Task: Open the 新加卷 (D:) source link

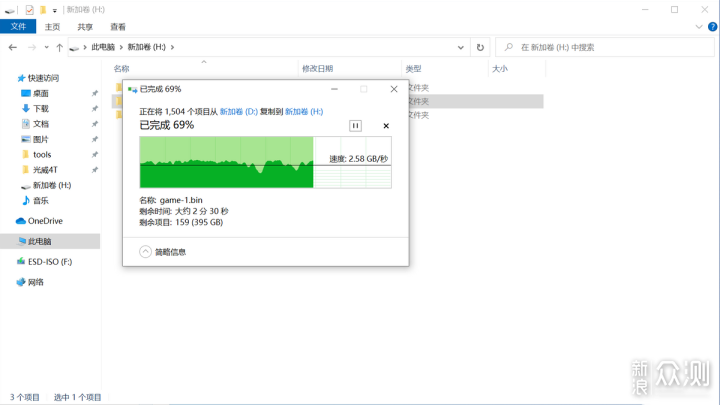Action: [239, 112]
